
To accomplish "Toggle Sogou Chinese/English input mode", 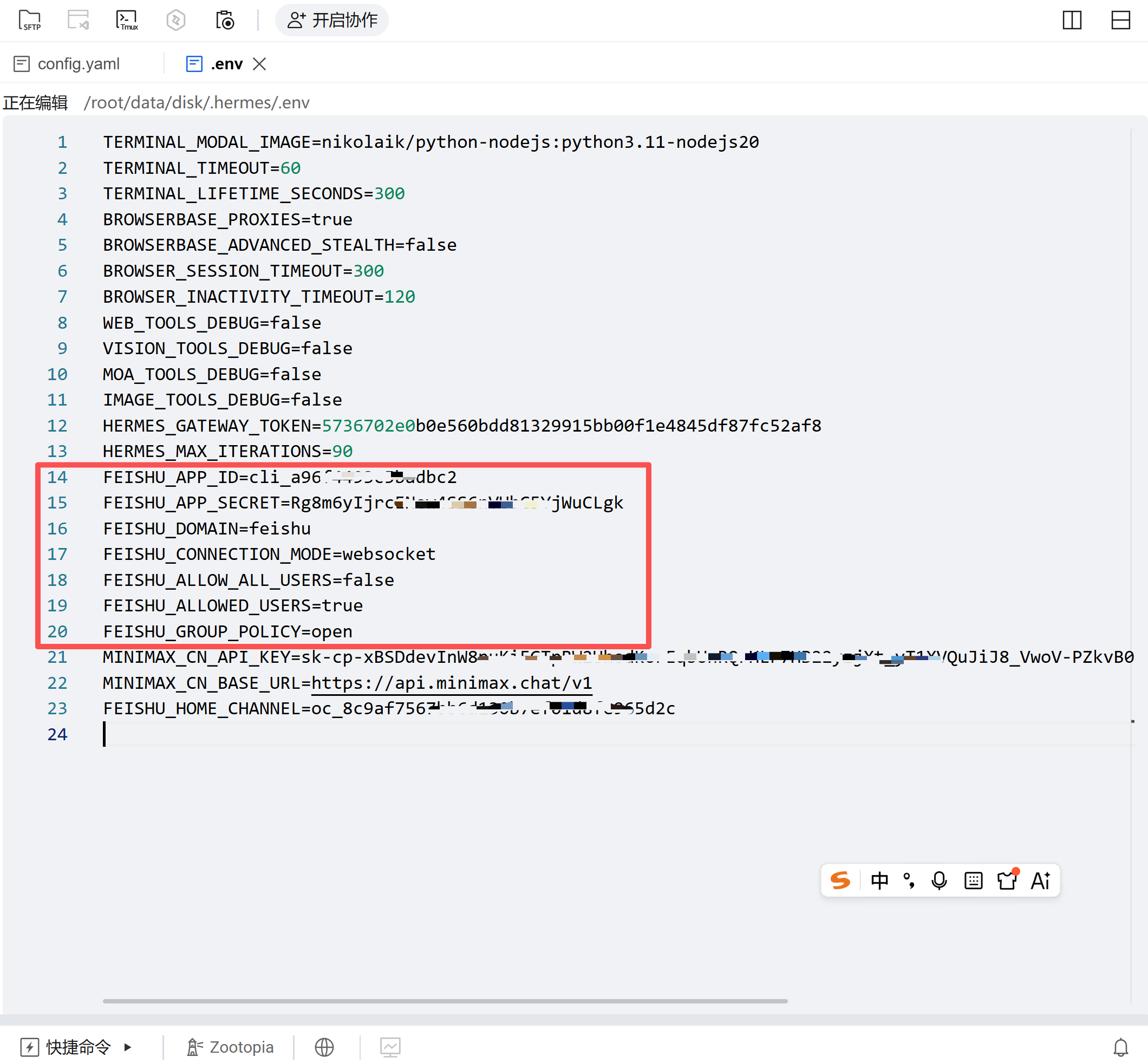I will pyautogui.click(x=879, y=881).
